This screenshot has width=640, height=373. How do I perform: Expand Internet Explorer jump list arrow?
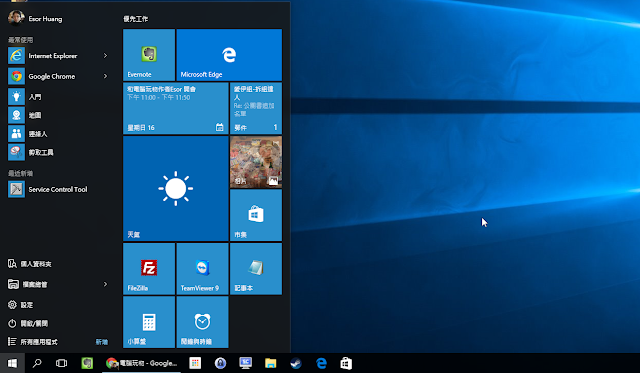click(105, 56)
